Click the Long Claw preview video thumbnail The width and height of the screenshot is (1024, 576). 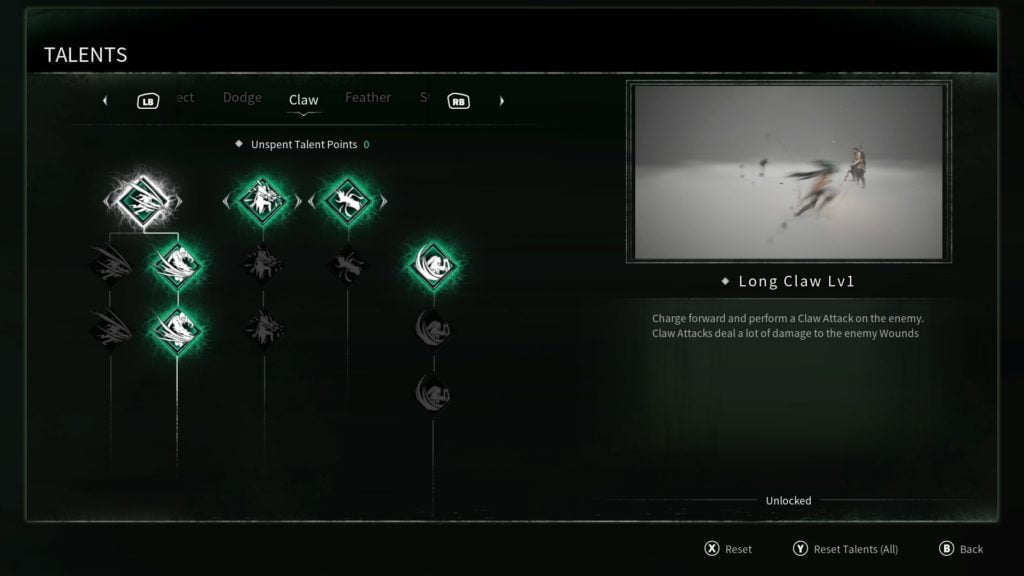[x=789, y=172]
